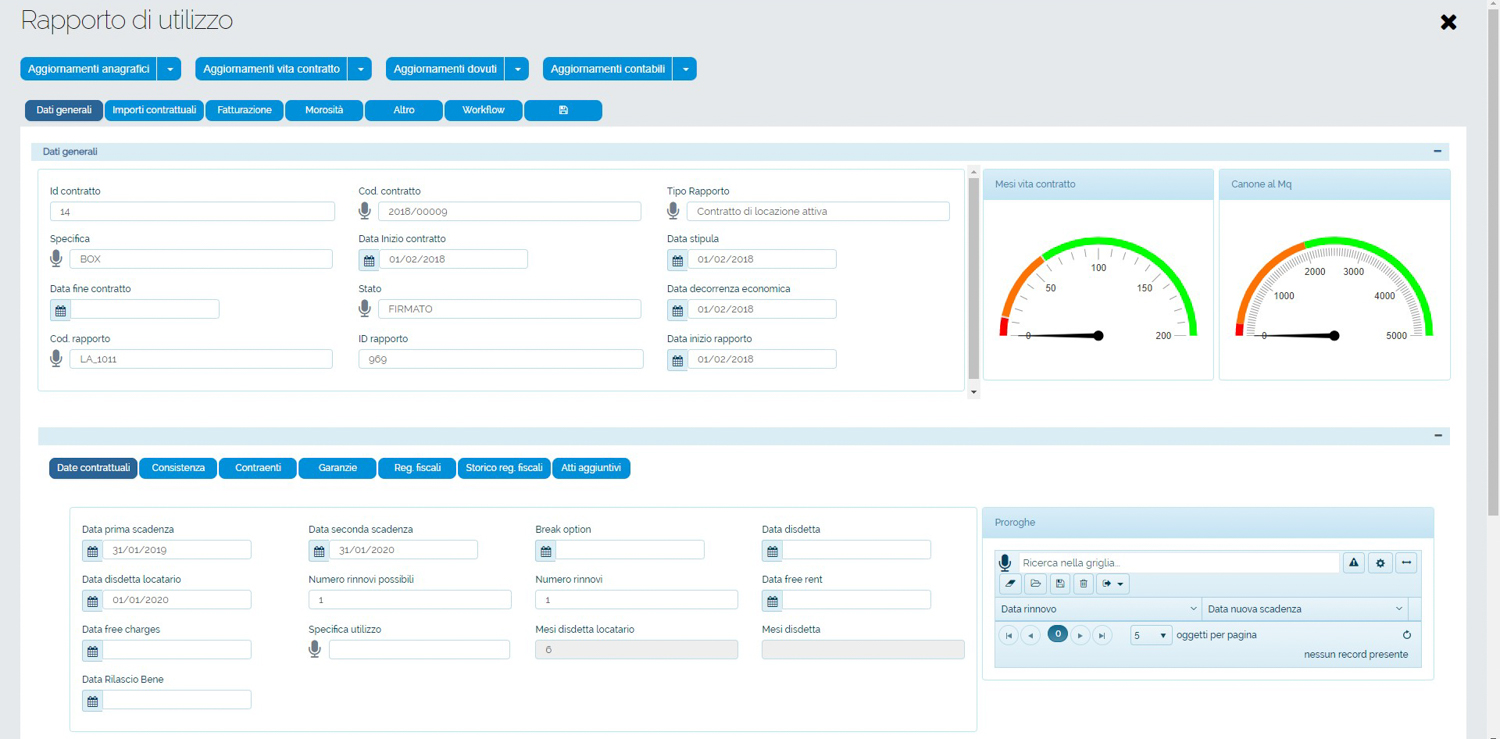Expand Aggiornamenti anagrafici dropdown arrow
Screen dimensions: 1500x739
click(170, 69)
